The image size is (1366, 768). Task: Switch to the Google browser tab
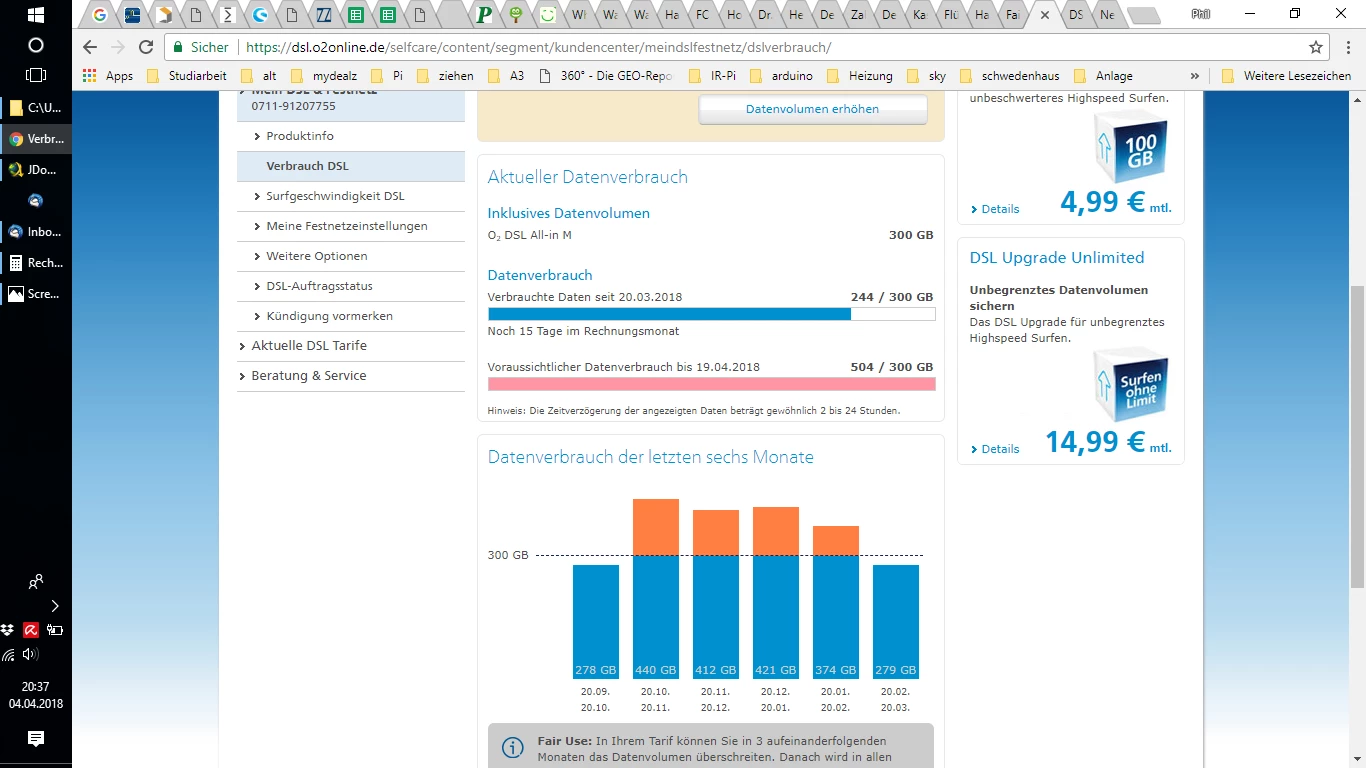100,15
